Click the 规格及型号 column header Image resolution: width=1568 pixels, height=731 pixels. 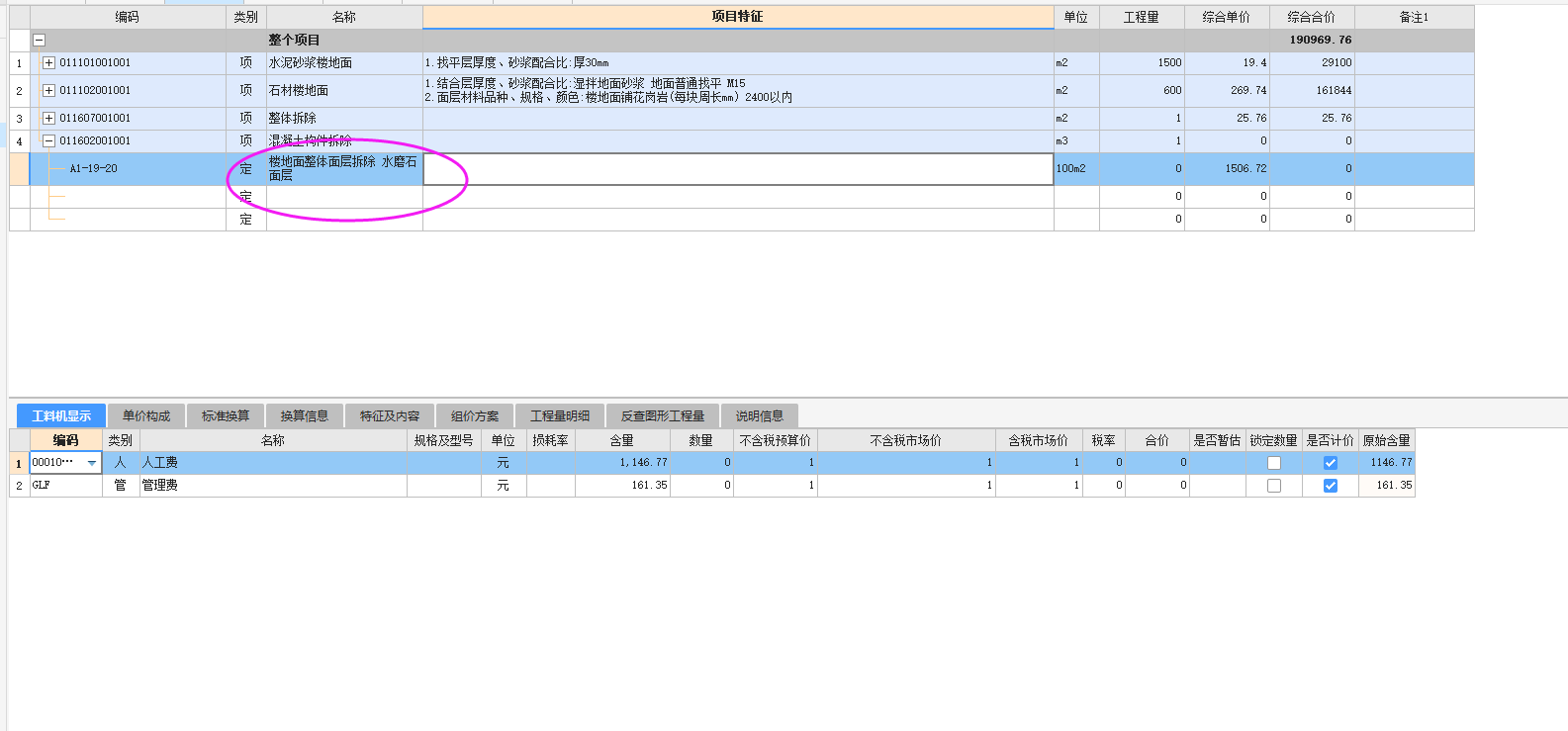444,440
